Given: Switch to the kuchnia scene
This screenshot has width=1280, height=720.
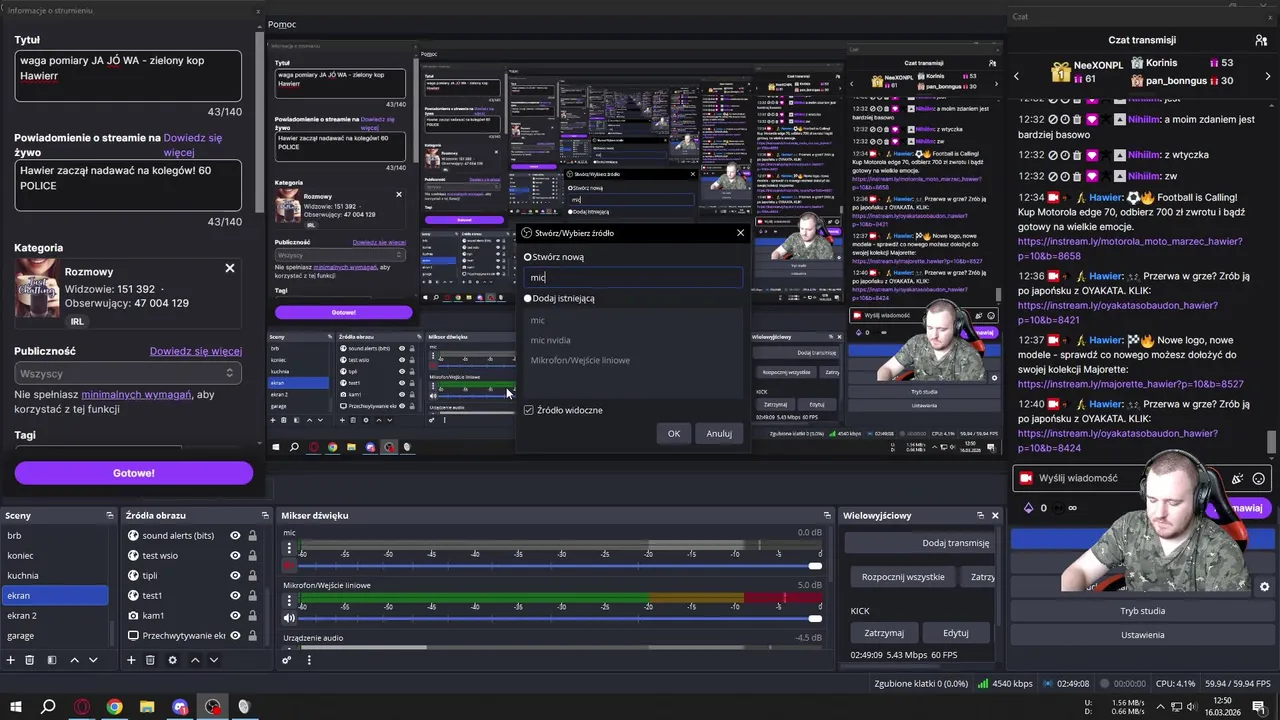Looking at the screenshot, I should 55,576.
